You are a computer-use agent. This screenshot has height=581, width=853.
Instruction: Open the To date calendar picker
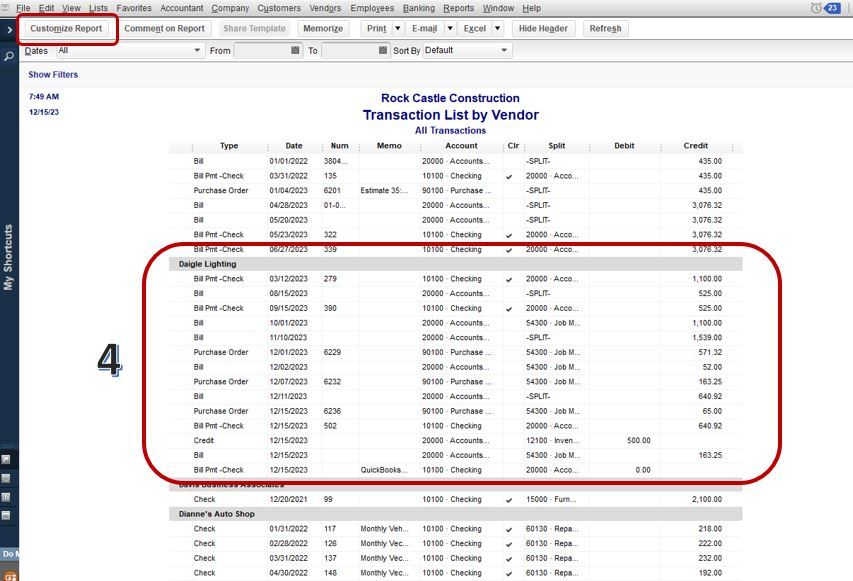(x=383, y=50)
